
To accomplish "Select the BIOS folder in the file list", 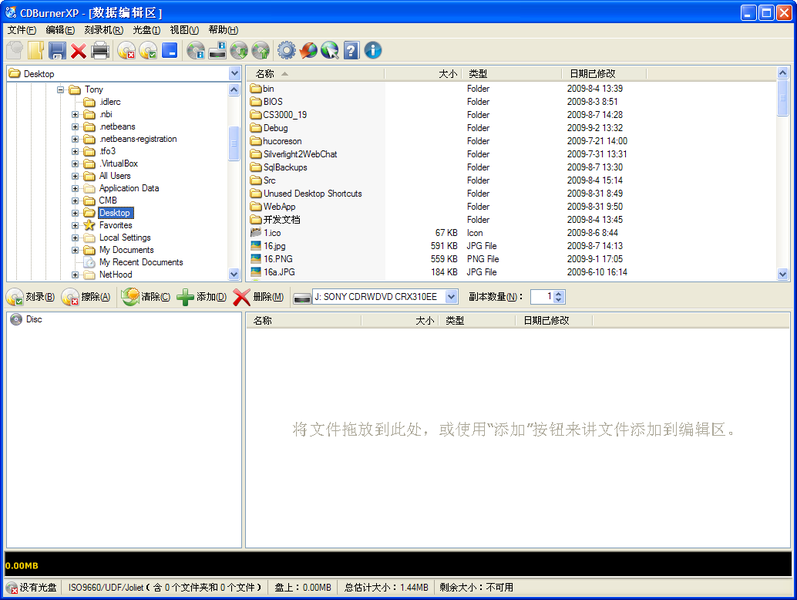I will [273, 102].
